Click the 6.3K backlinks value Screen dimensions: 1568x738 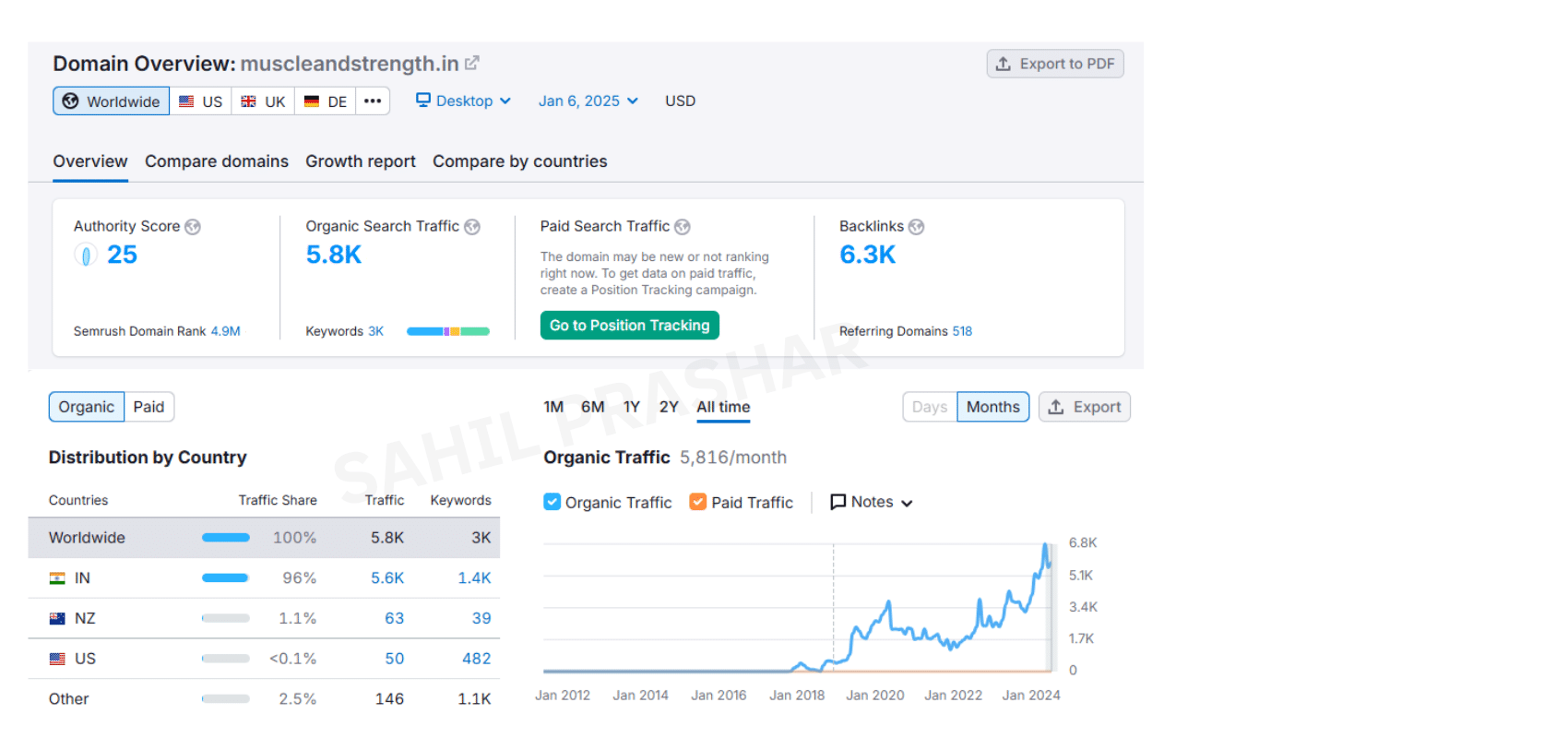click(x=868, y=255)
